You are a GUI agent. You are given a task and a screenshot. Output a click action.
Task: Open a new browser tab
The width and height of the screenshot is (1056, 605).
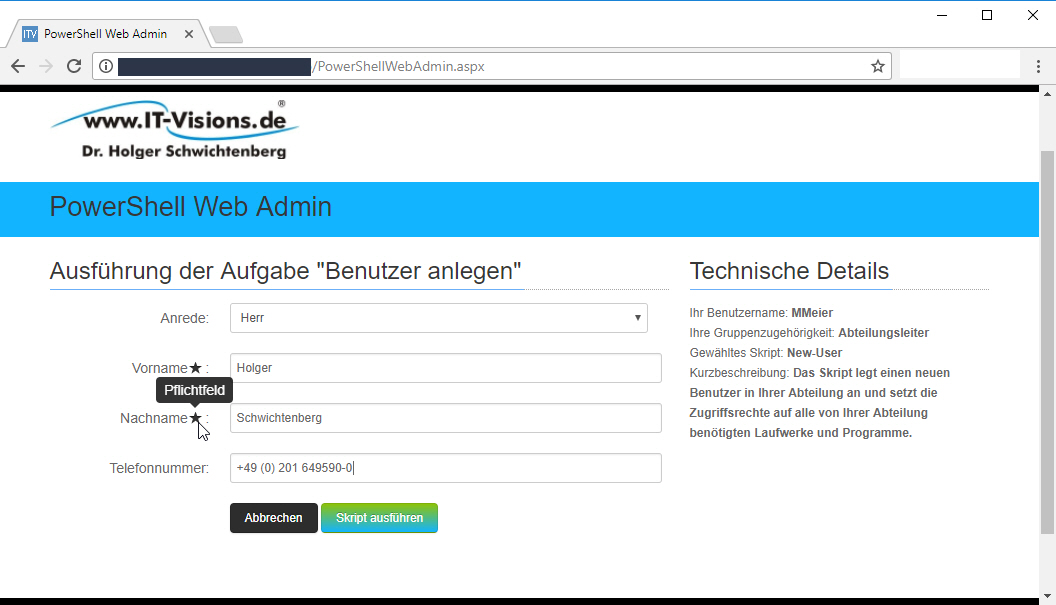click(x=226, y=35)
